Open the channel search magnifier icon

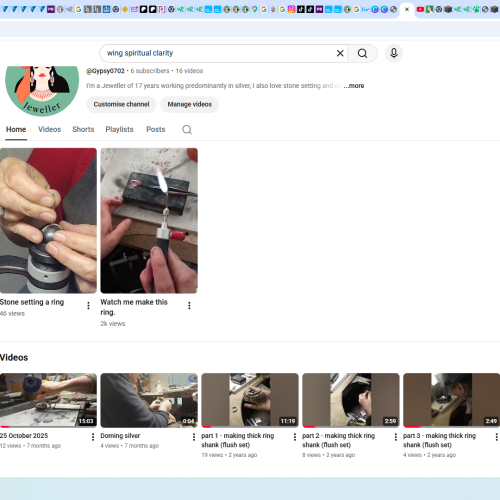click(x=187, y=129)
